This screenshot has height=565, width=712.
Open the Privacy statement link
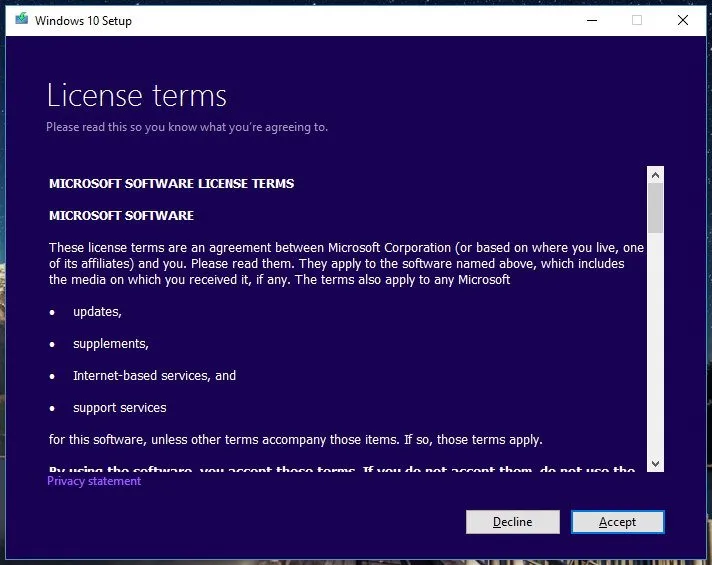click(94, 481)
